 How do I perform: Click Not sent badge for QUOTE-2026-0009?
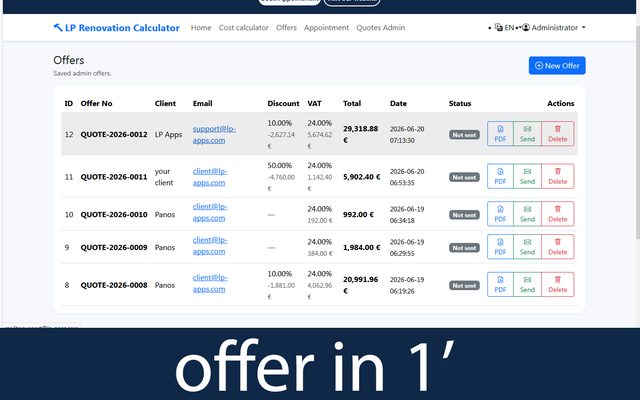(x=464, y=248)
